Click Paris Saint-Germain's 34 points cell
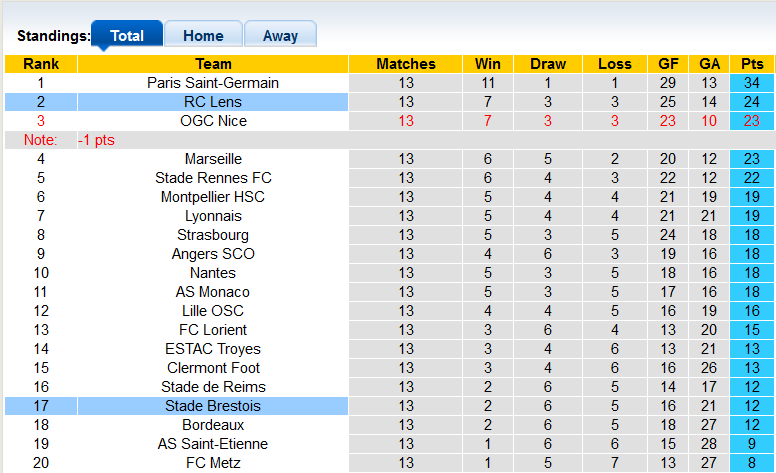This screenshot has height=473, width=776. click(752, 83)
